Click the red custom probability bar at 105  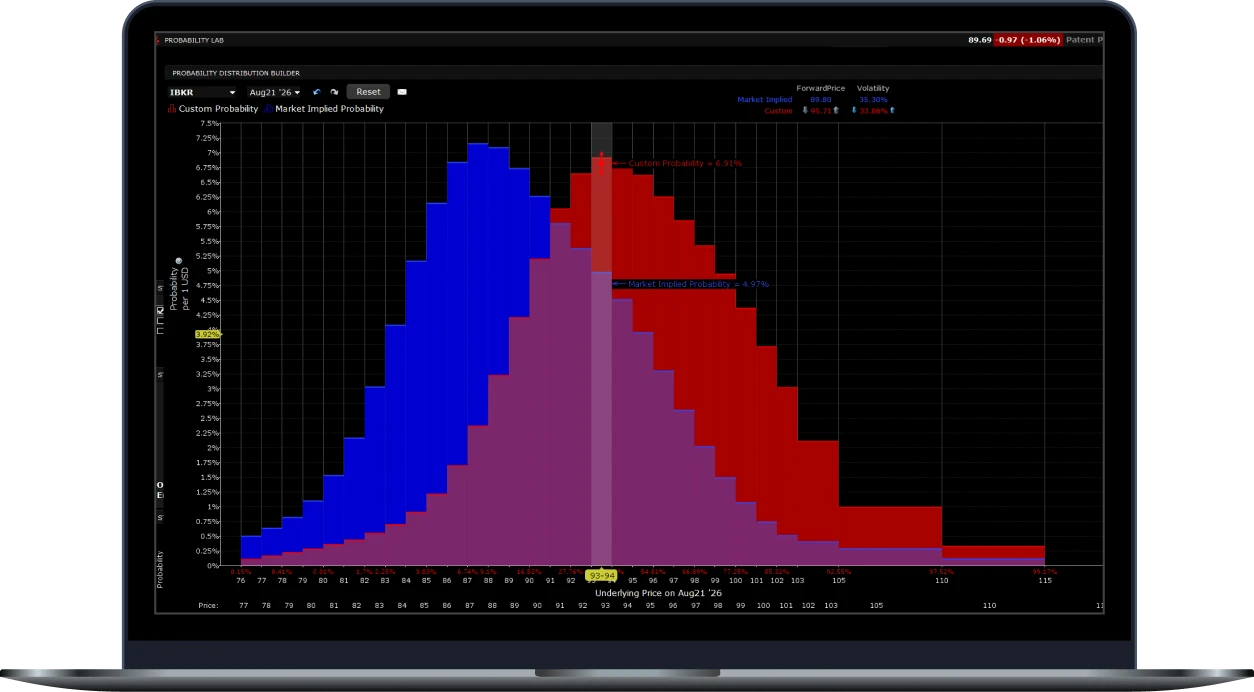click(x=890, y=526)
